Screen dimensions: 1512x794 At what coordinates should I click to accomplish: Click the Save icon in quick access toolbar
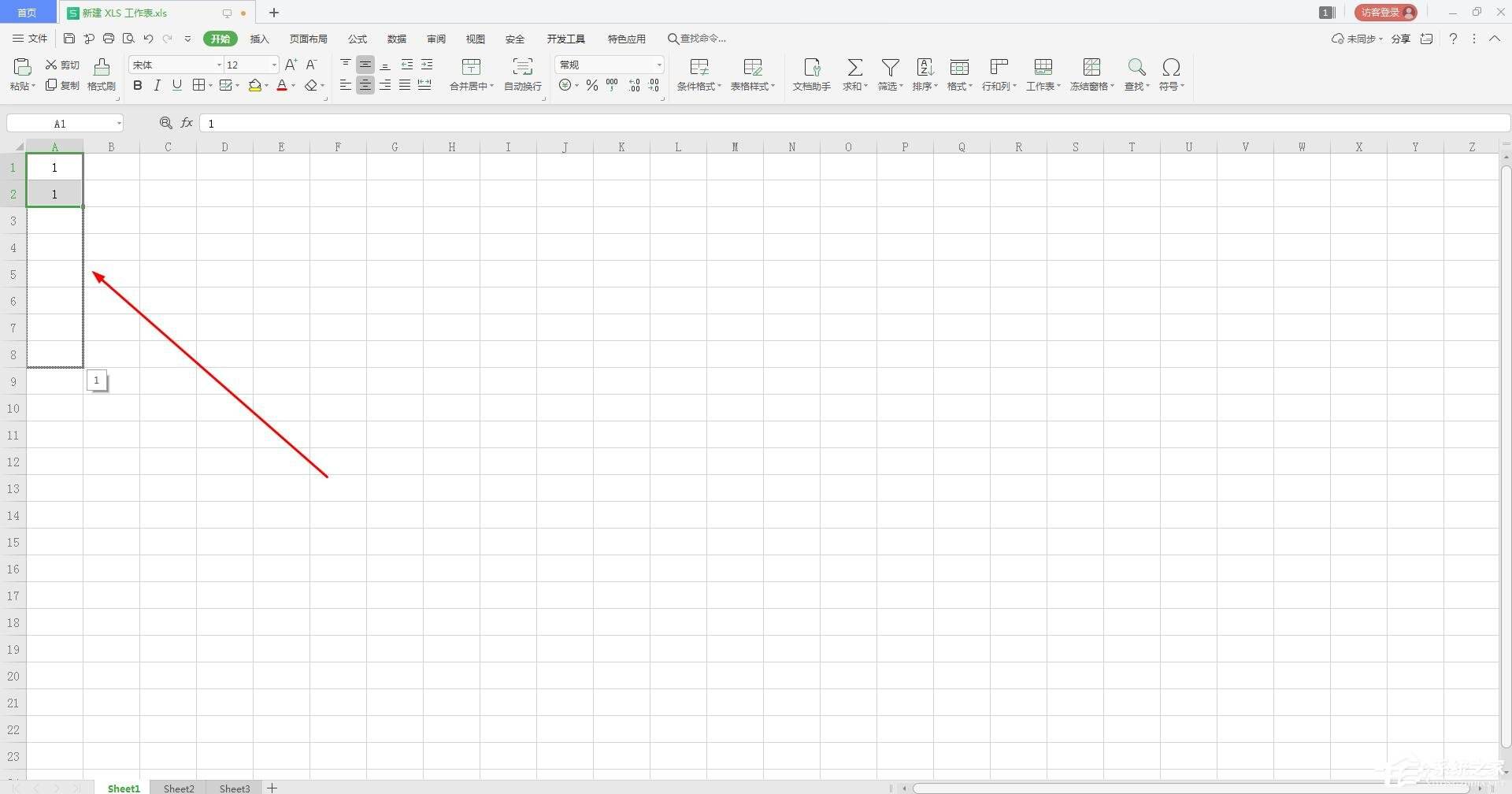[69, 39]
